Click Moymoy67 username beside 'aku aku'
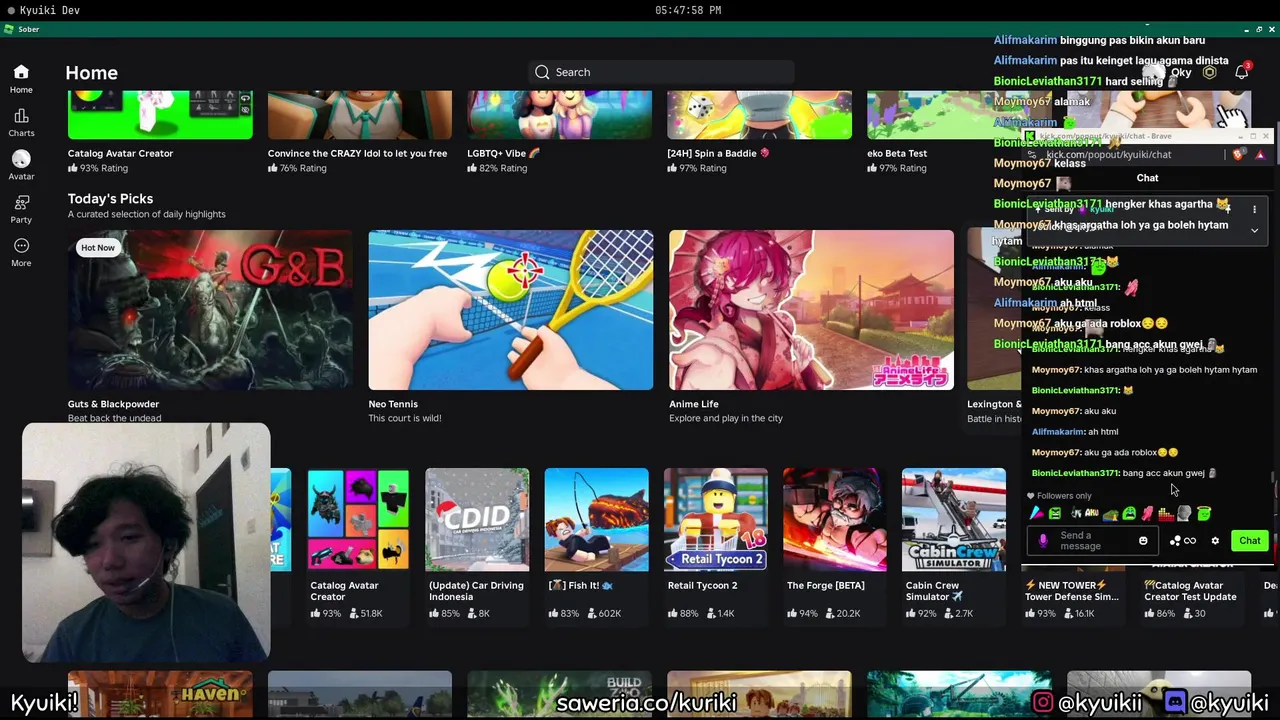The width and height of the screenshot is (1280, 720). (x=1056, y=411)
